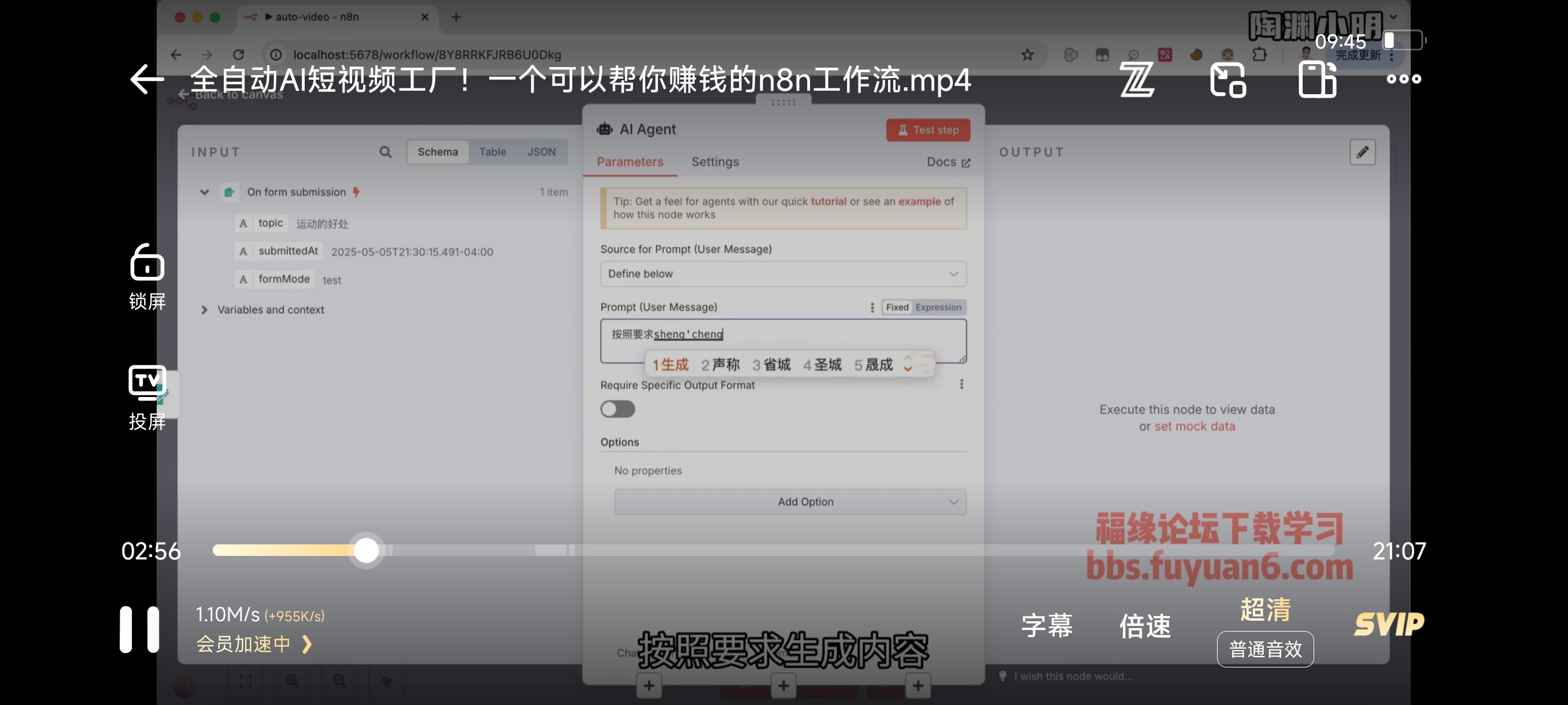The height and width of the screenshot is (705, 1568).
Task: Click in the Prompt text field
Action: click(783, 340)
